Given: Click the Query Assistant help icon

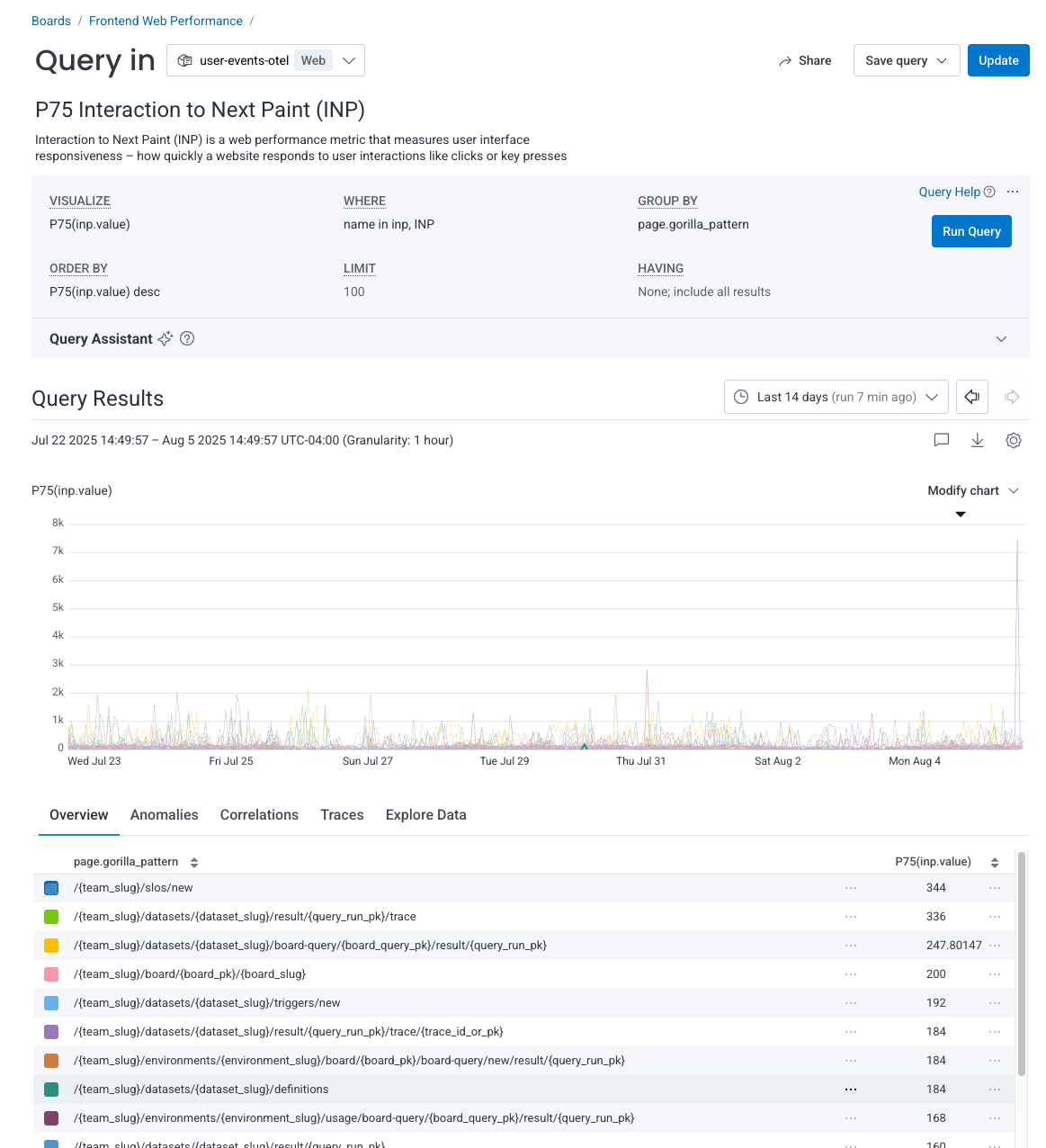Looking at the screenshot, I should (x=187, y=339).
